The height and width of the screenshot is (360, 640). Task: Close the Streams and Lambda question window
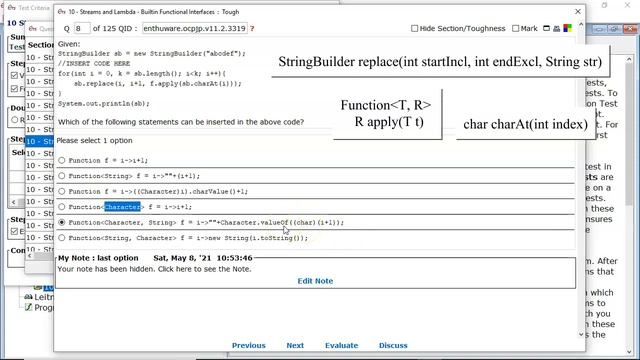coord(578,11)
